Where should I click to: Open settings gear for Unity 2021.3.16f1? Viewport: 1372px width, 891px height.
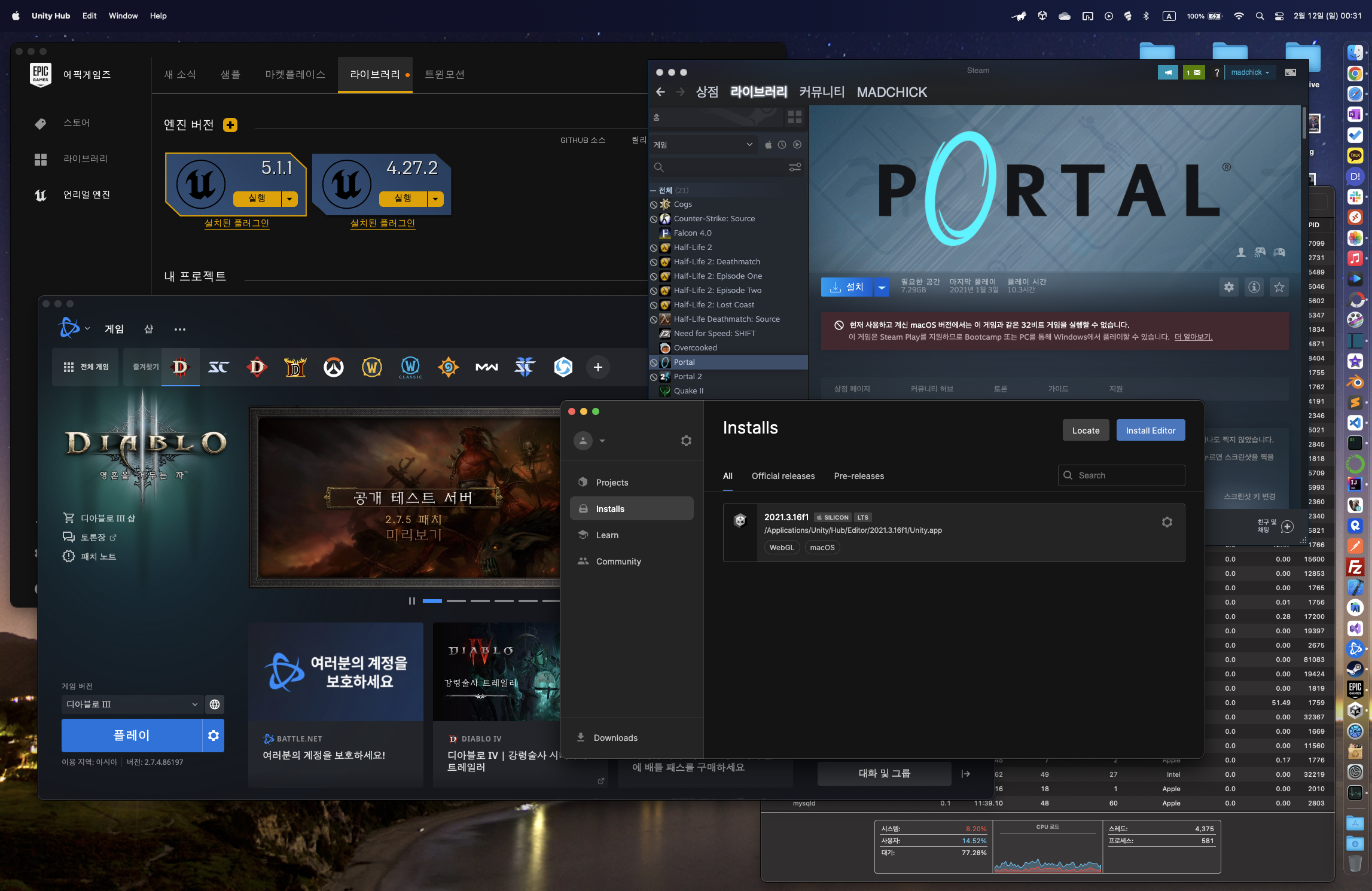(1166, 522)
